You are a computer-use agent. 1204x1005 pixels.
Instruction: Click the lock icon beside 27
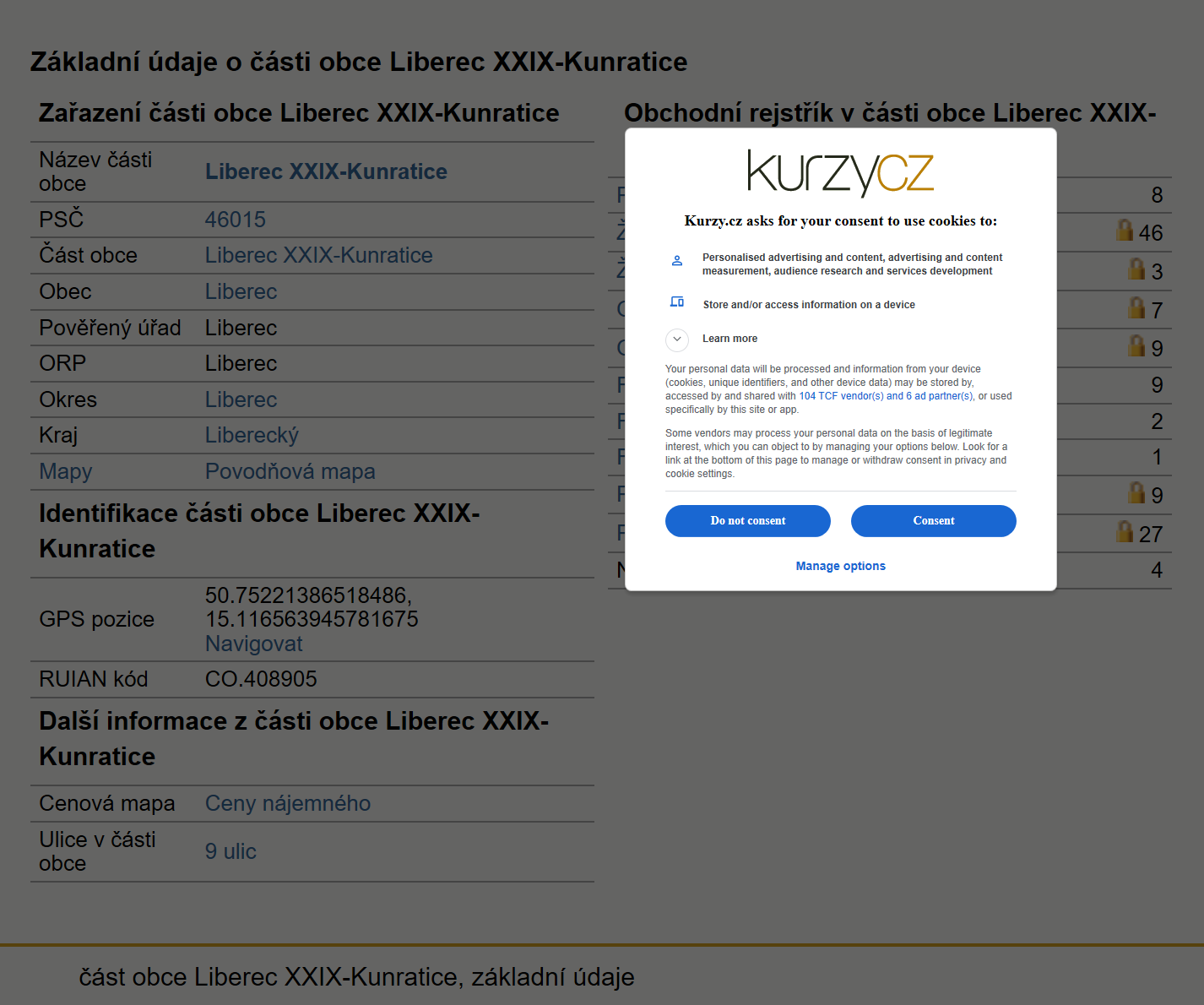pyautogui.click(x=1125, y=531)
